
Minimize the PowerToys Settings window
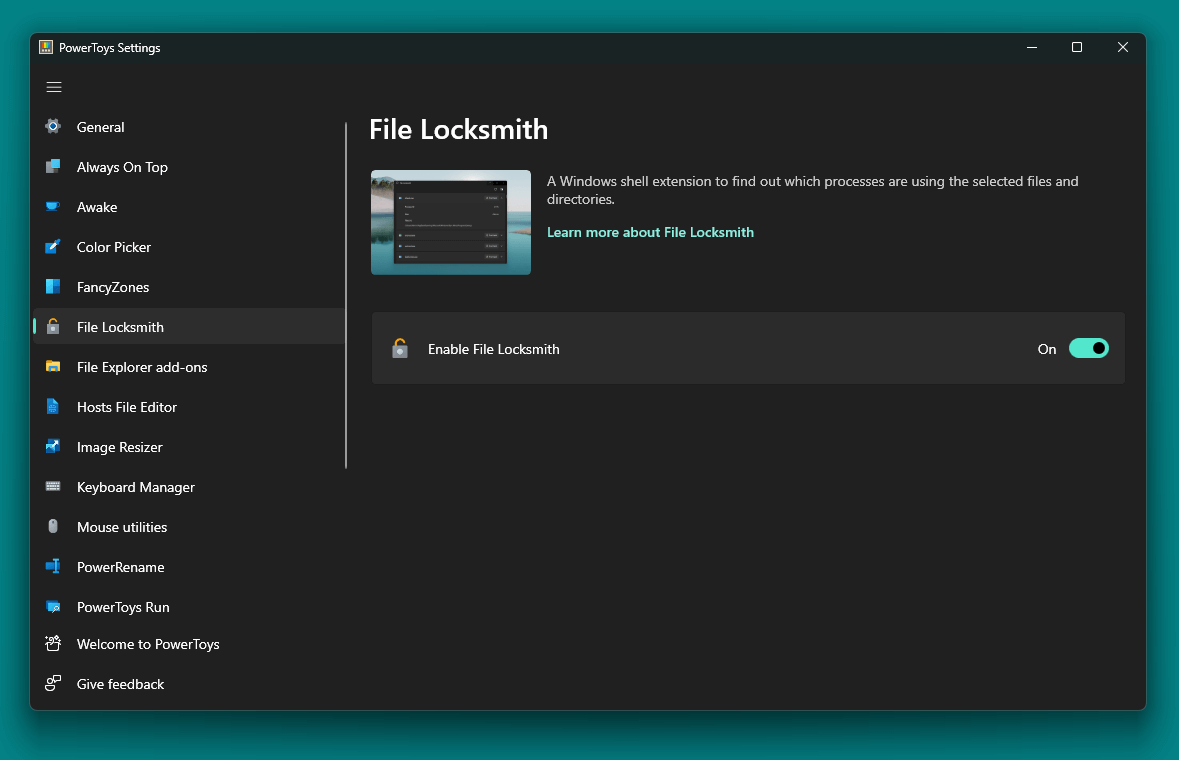coord(1032,47)
